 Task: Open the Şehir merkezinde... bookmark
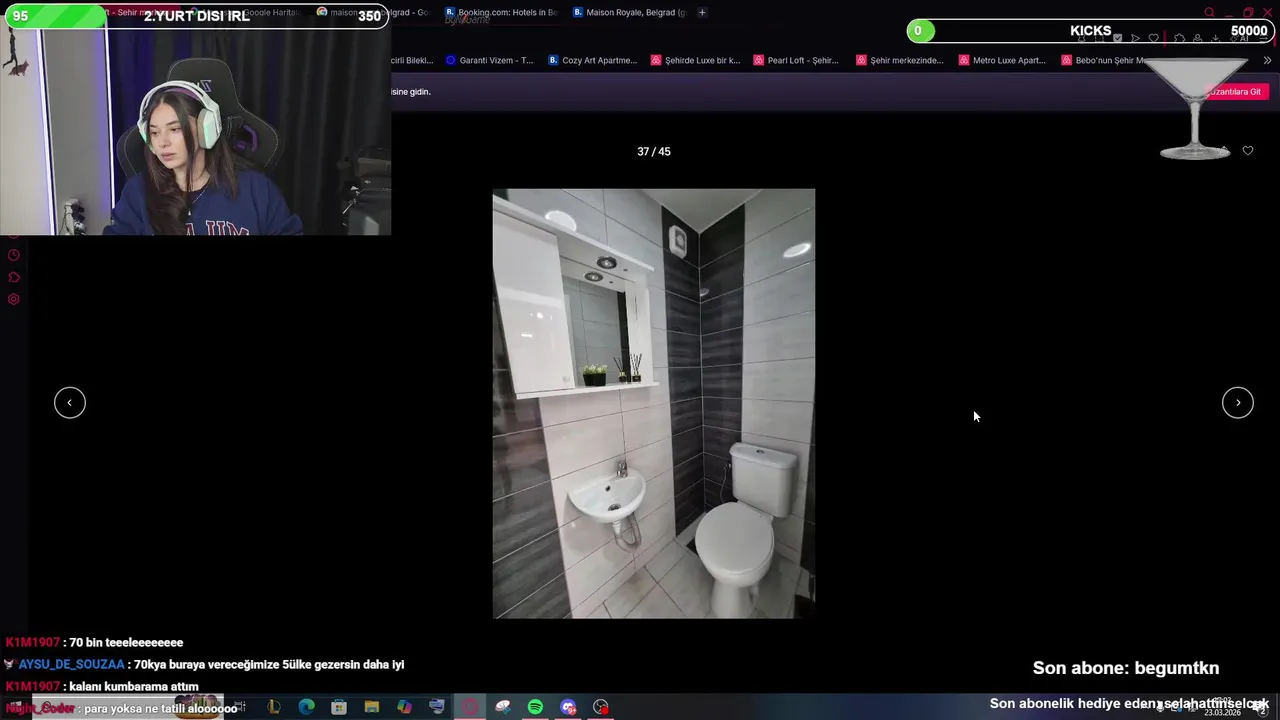click(x=900, y=60)
